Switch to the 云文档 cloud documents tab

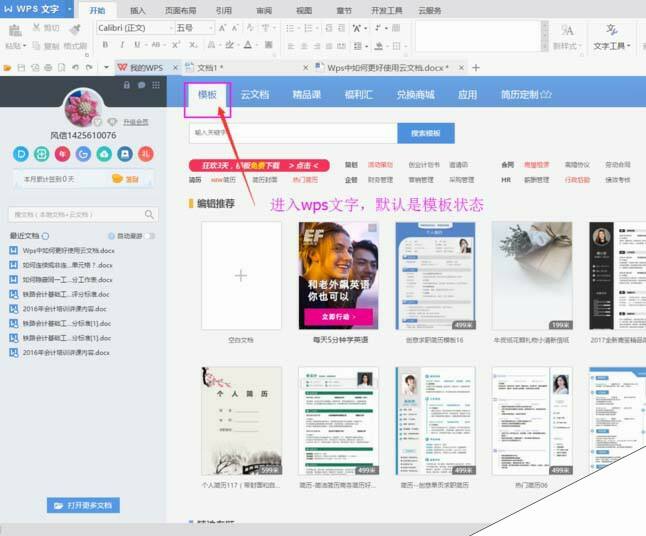click(x=255, y=95)
